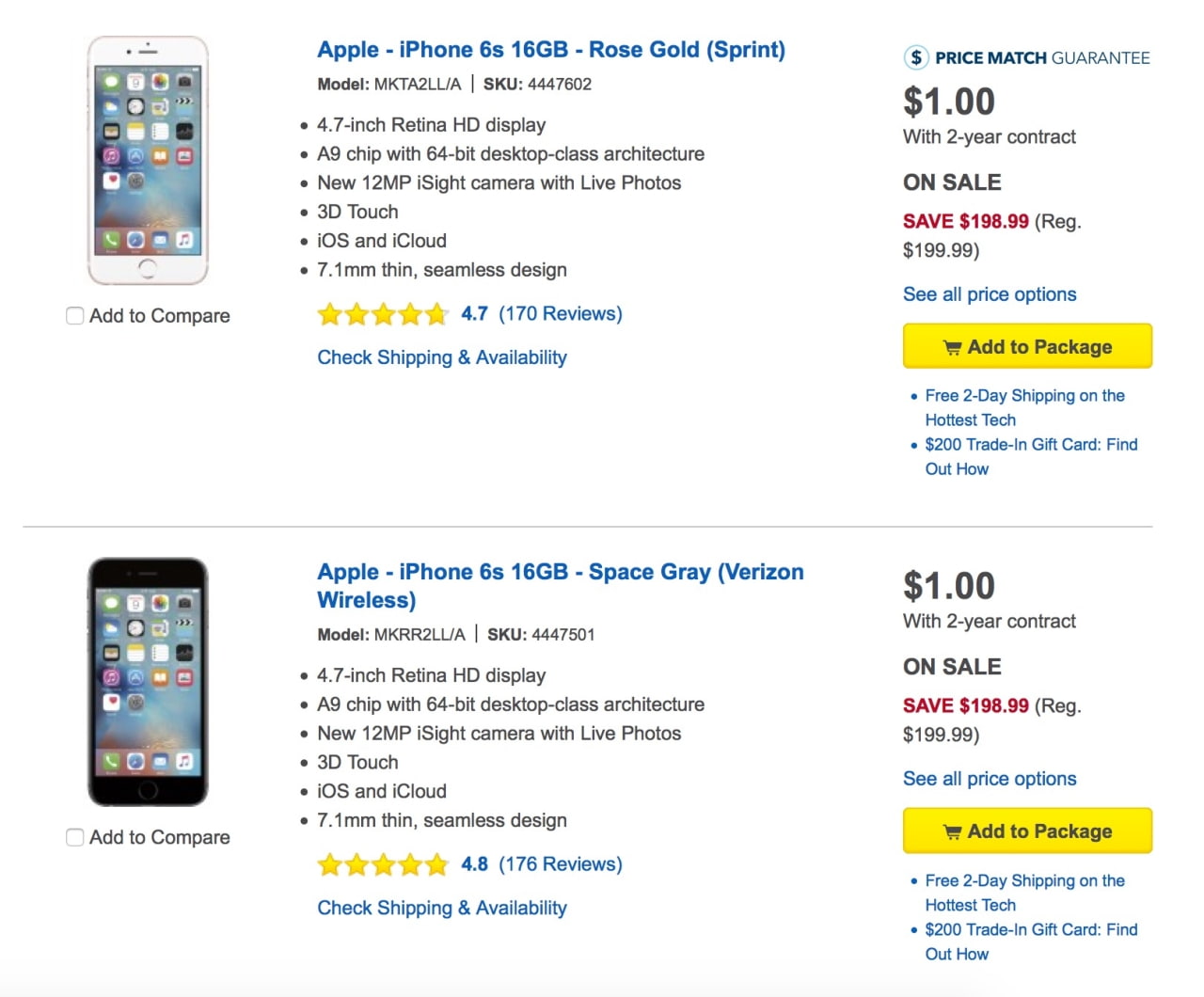
Task: Check Add to Compare for Rose Gold iPhone
Action: coord(75,316)
